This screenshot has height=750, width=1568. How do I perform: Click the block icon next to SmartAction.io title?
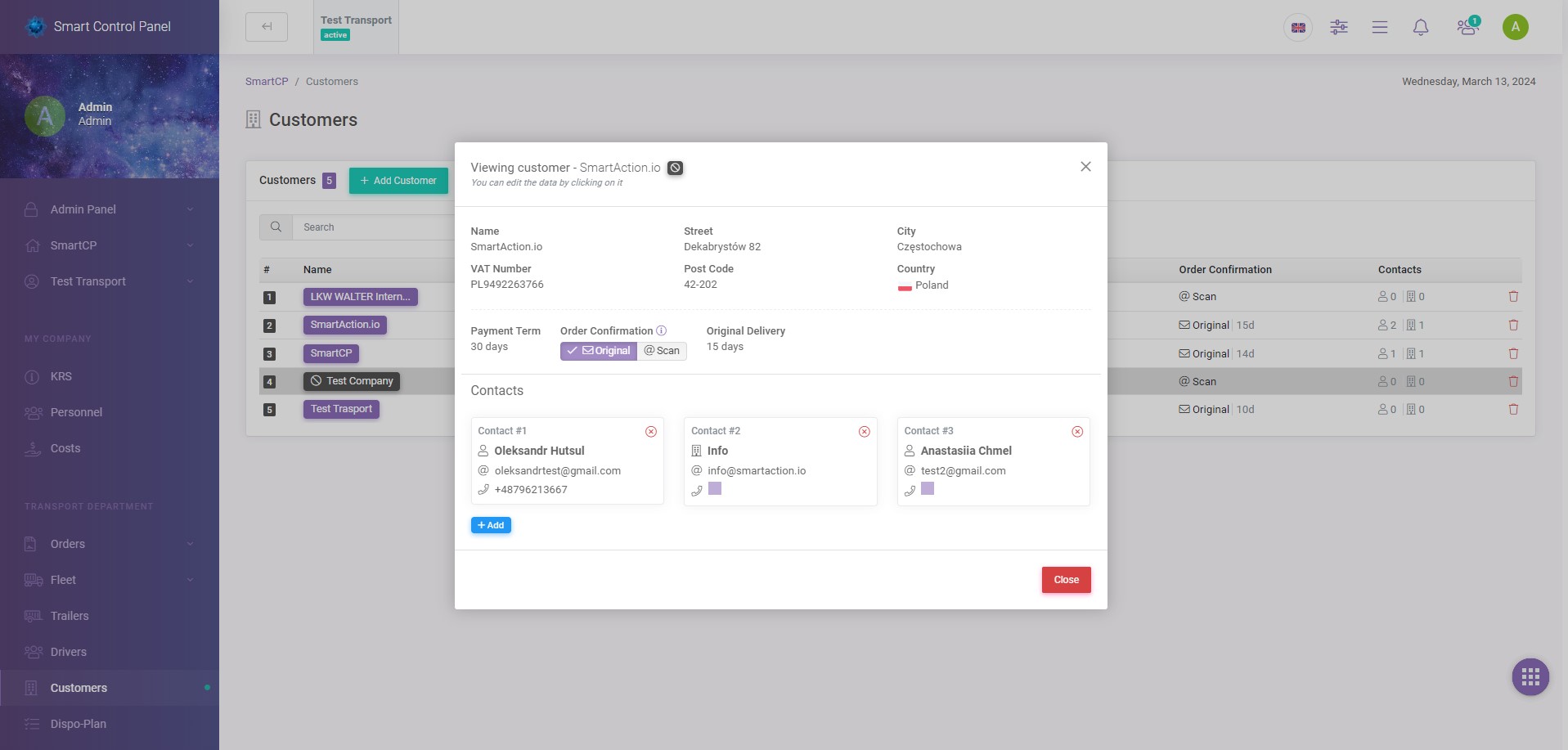(675, 168)
